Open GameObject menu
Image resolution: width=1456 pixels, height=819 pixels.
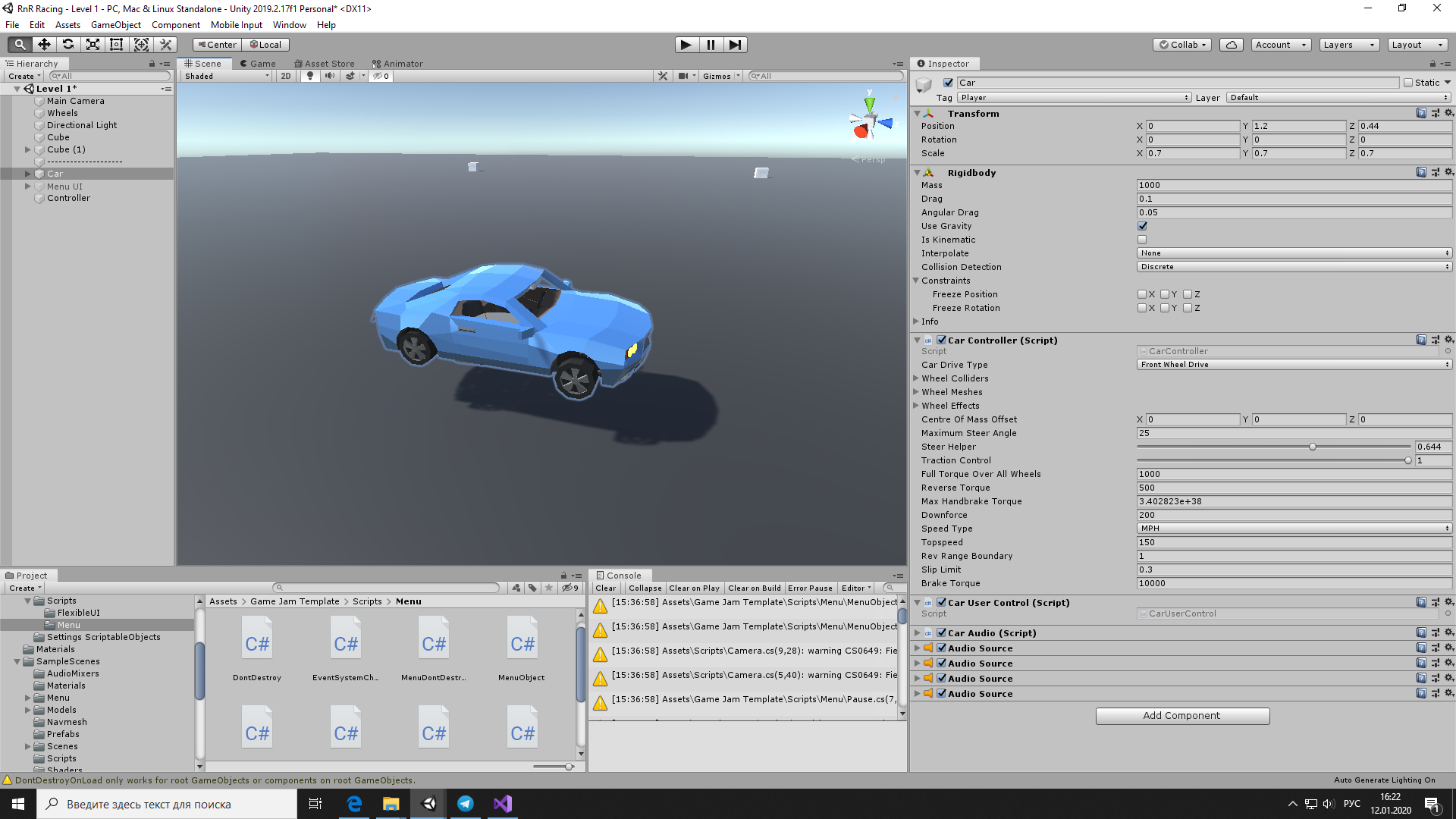click(116, 25)
